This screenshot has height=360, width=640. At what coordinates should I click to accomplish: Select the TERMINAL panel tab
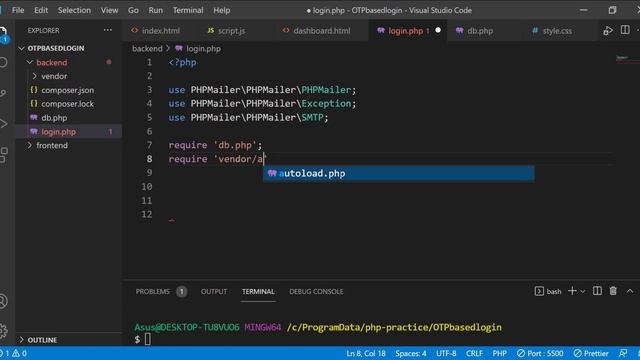(258, 291)
